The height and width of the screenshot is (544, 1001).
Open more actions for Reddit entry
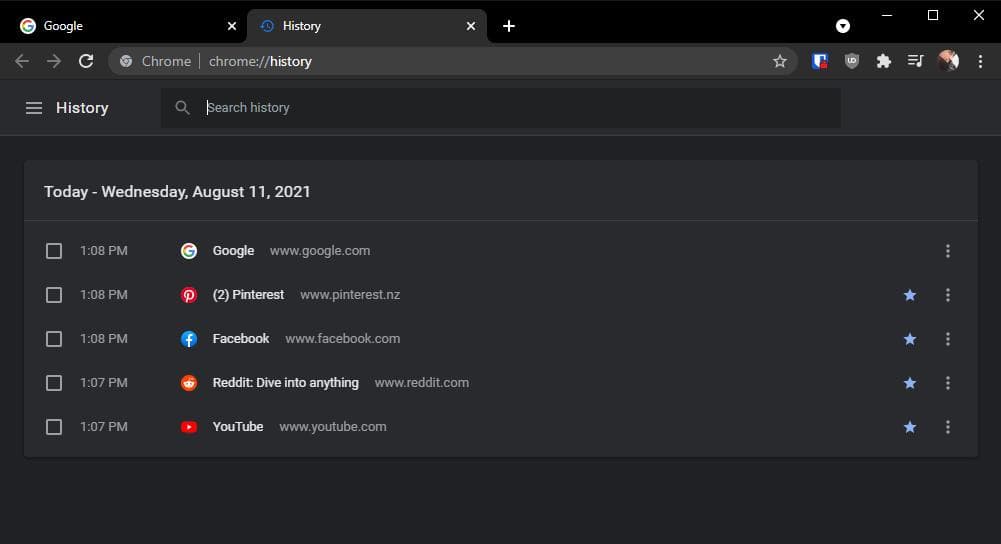tap(948, 383)
